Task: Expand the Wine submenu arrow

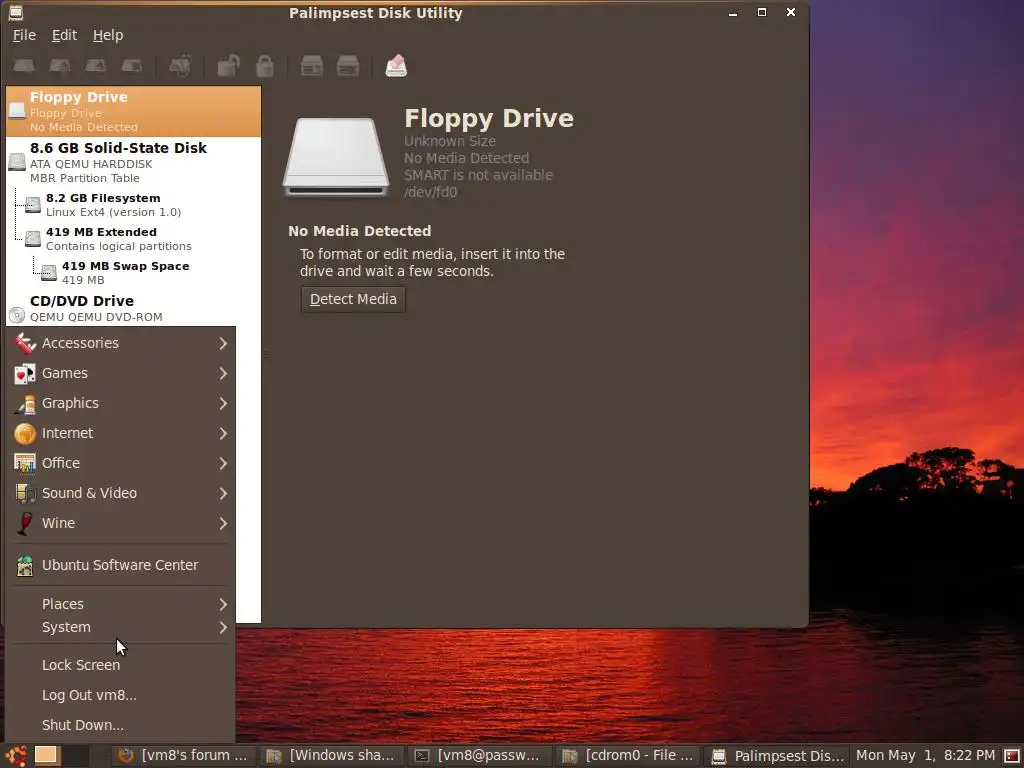Action: click(223, 524)
